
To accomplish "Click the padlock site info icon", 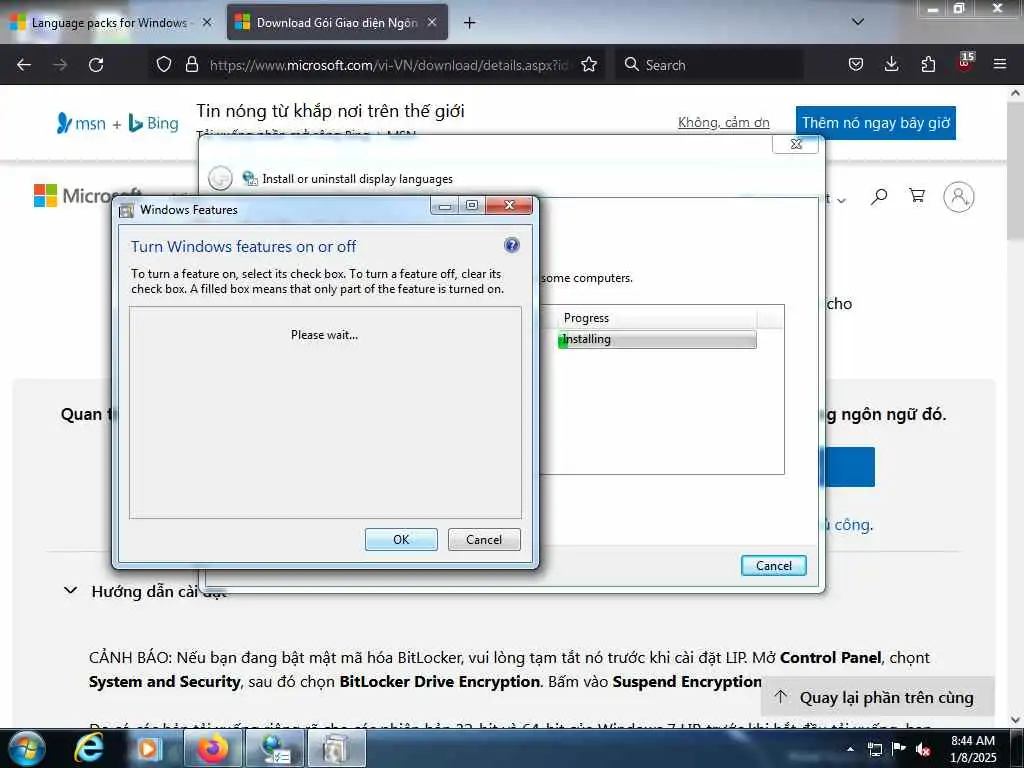I will click(x=191, y=65).
